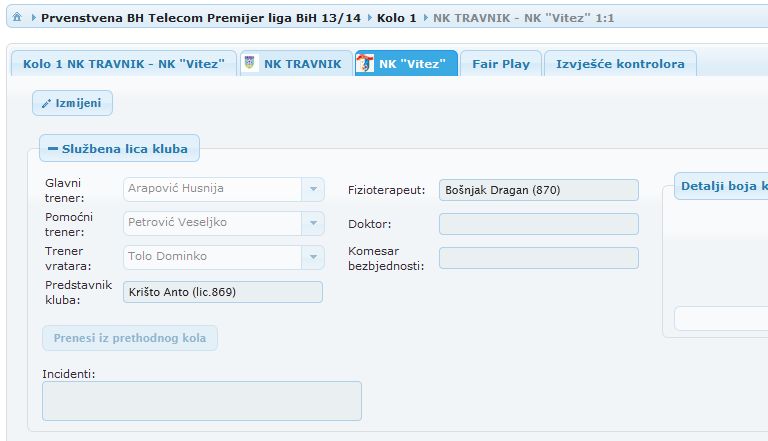The image size is (768, 441).
Task: Select the Arapović Husnija combo box
Action: pos(224,189)
